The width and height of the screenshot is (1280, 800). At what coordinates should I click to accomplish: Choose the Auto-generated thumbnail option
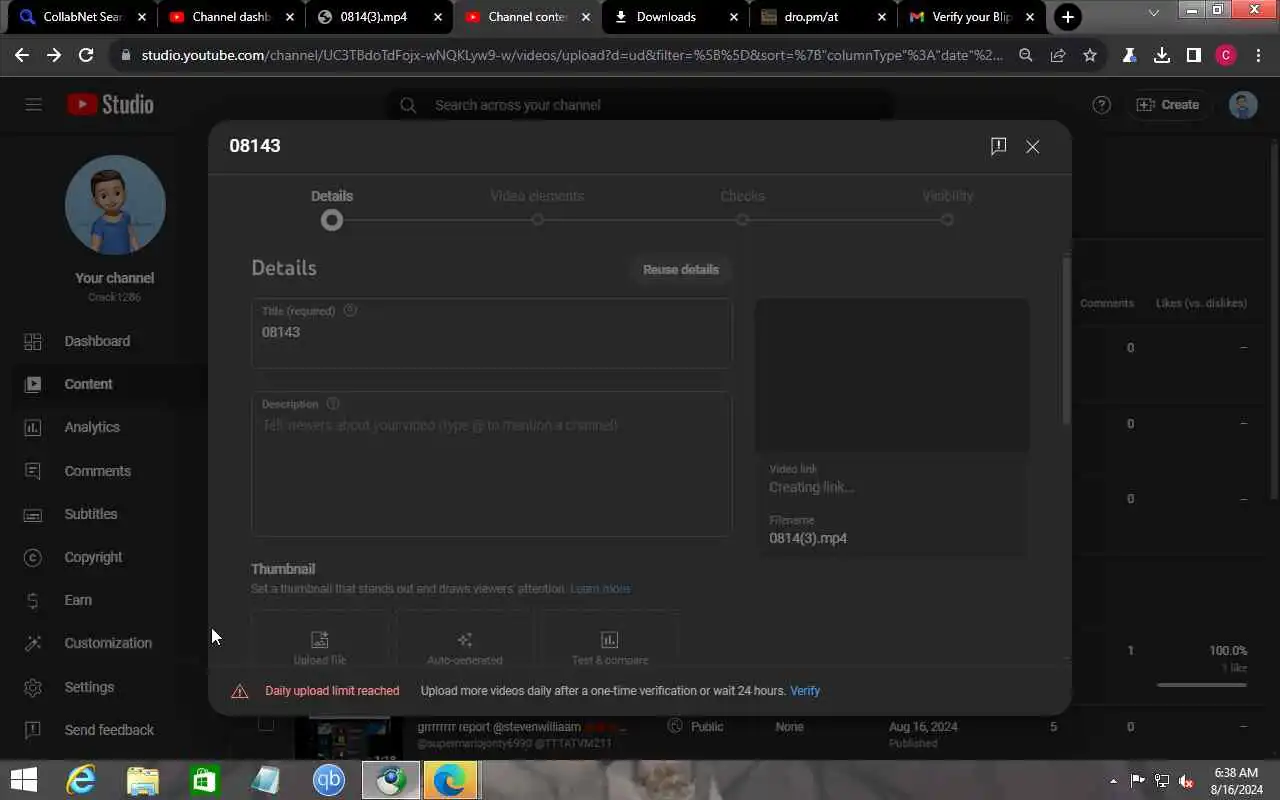465,640
